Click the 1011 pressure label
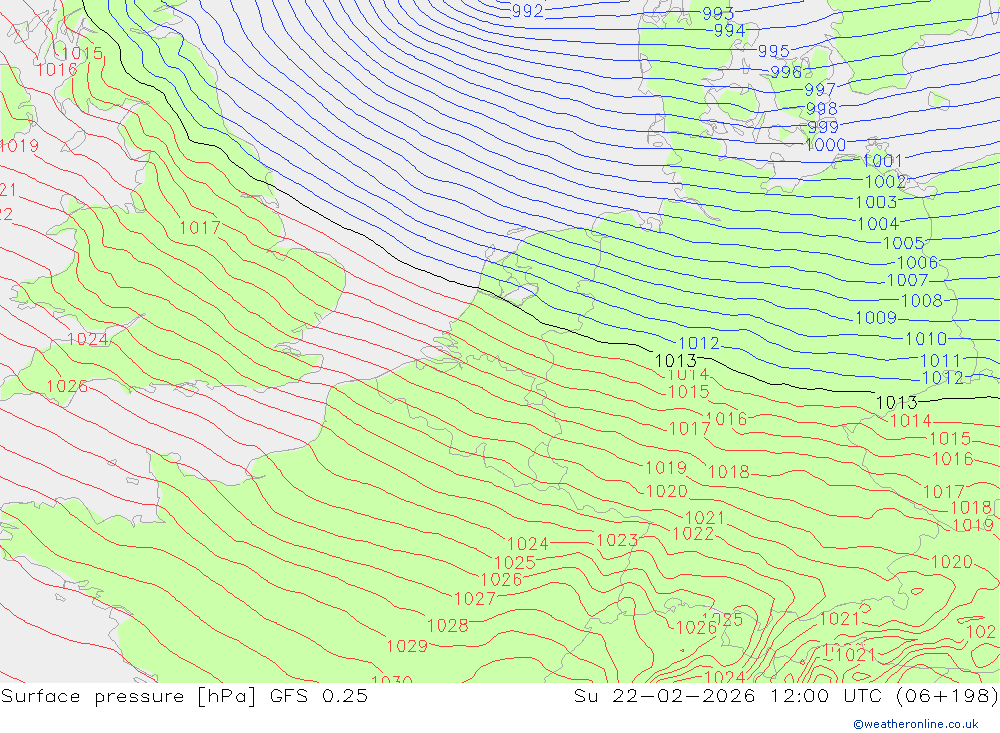Screen dimensions: 1000x733 click(x=940, y=360)
